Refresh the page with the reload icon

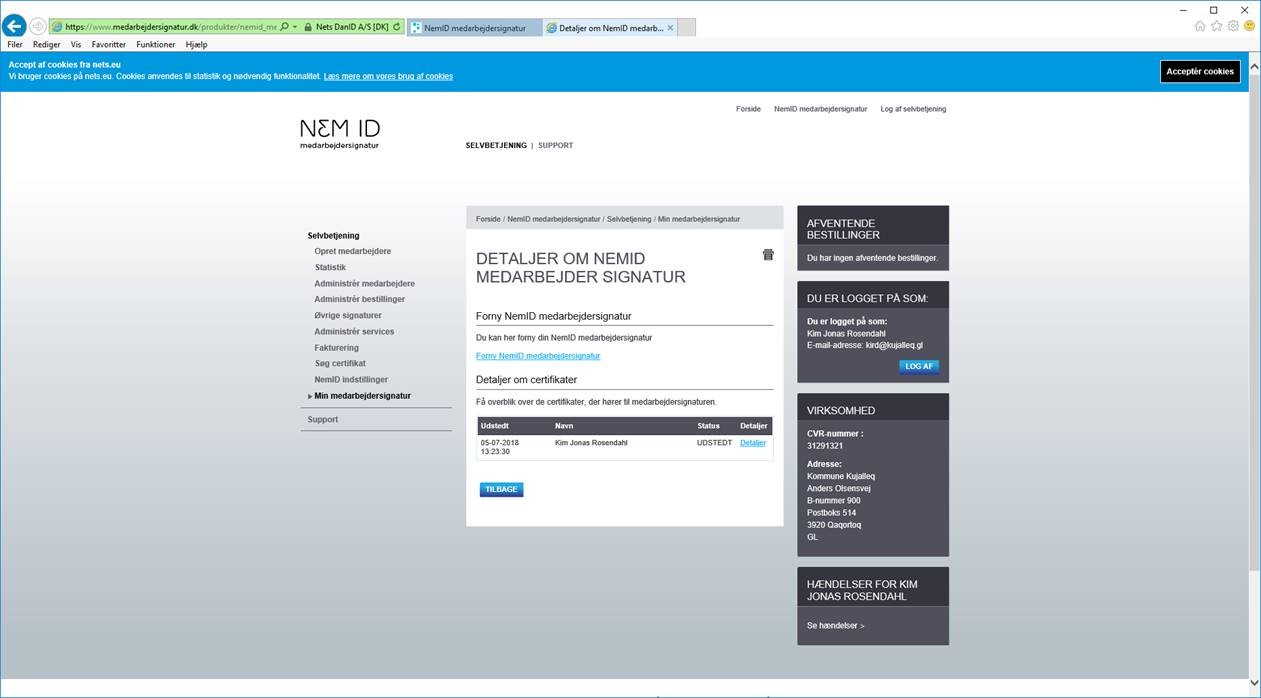pos(398,27)
